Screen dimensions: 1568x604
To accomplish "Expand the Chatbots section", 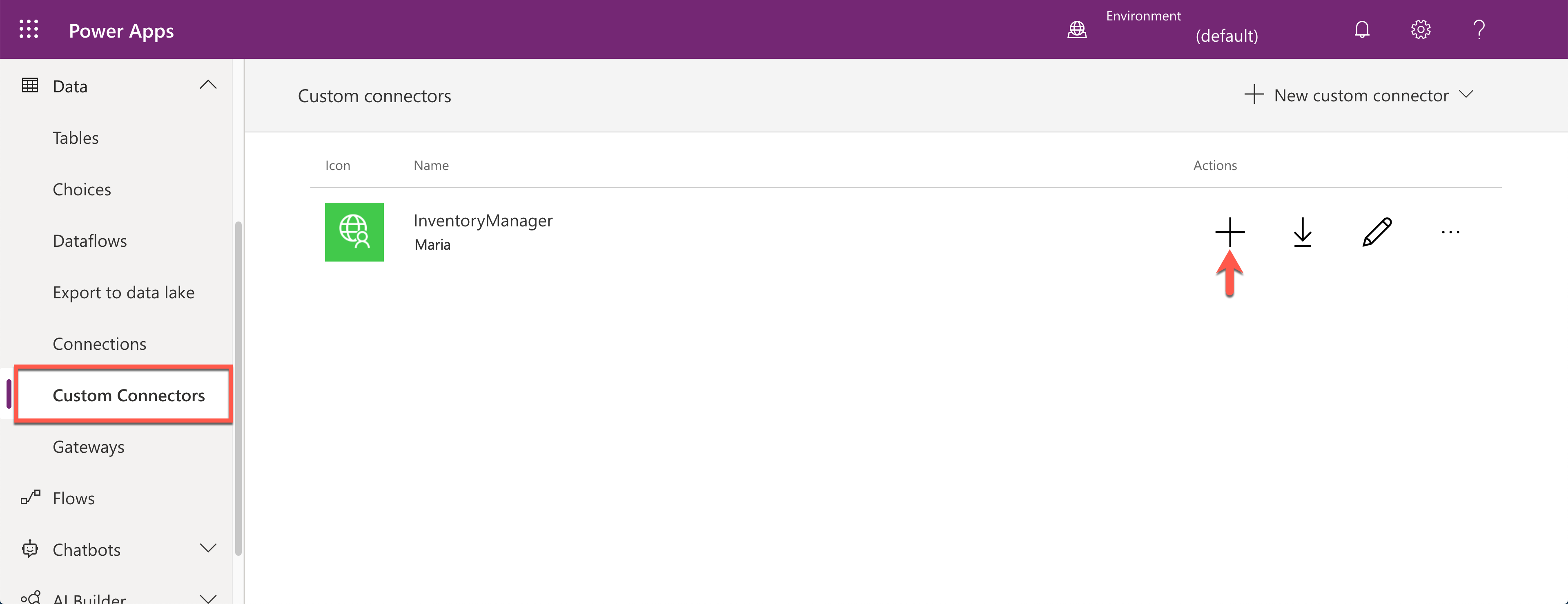I will 207,548.
